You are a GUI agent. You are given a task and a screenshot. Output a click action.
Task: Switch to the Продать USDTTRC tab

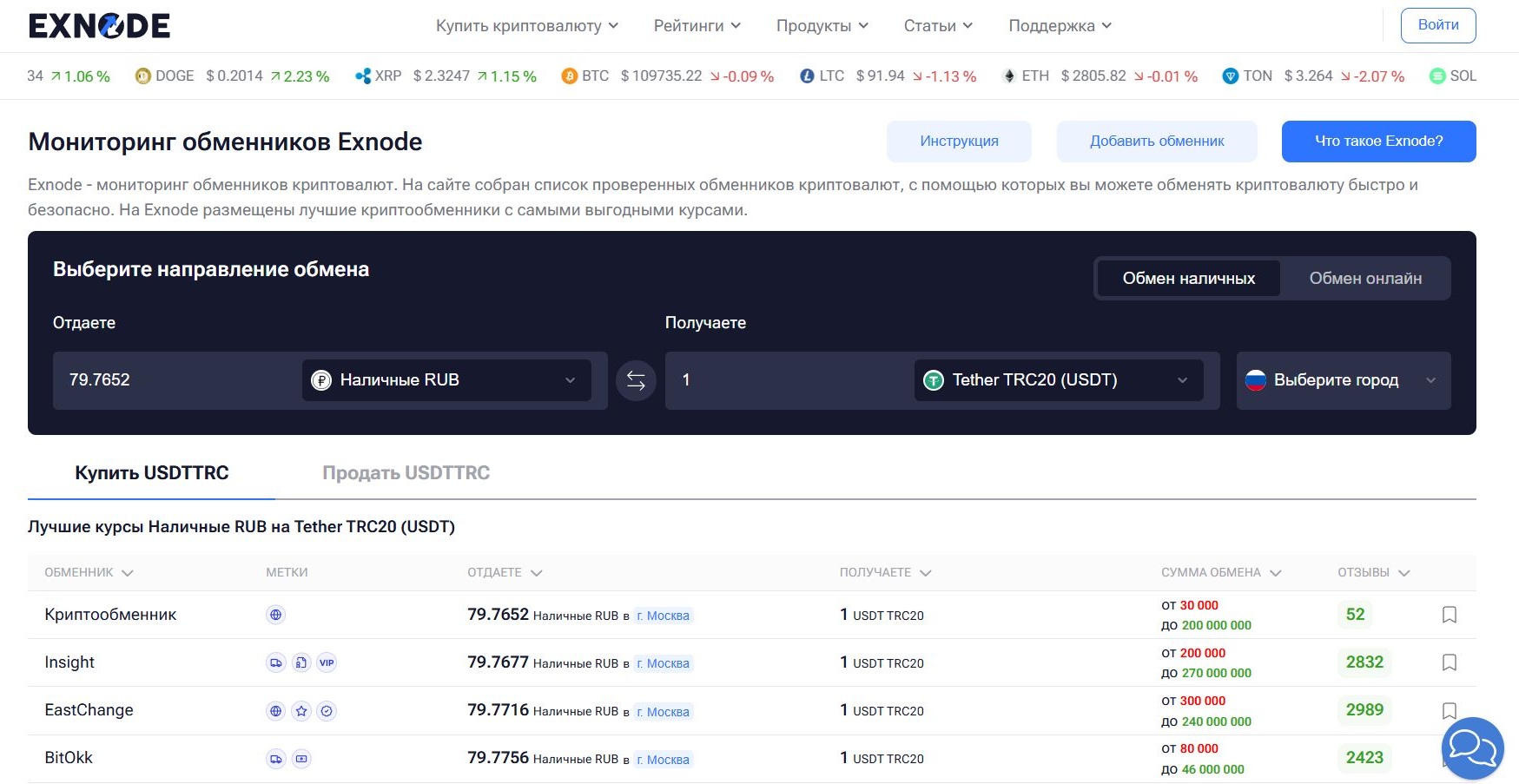pos(406,472)
